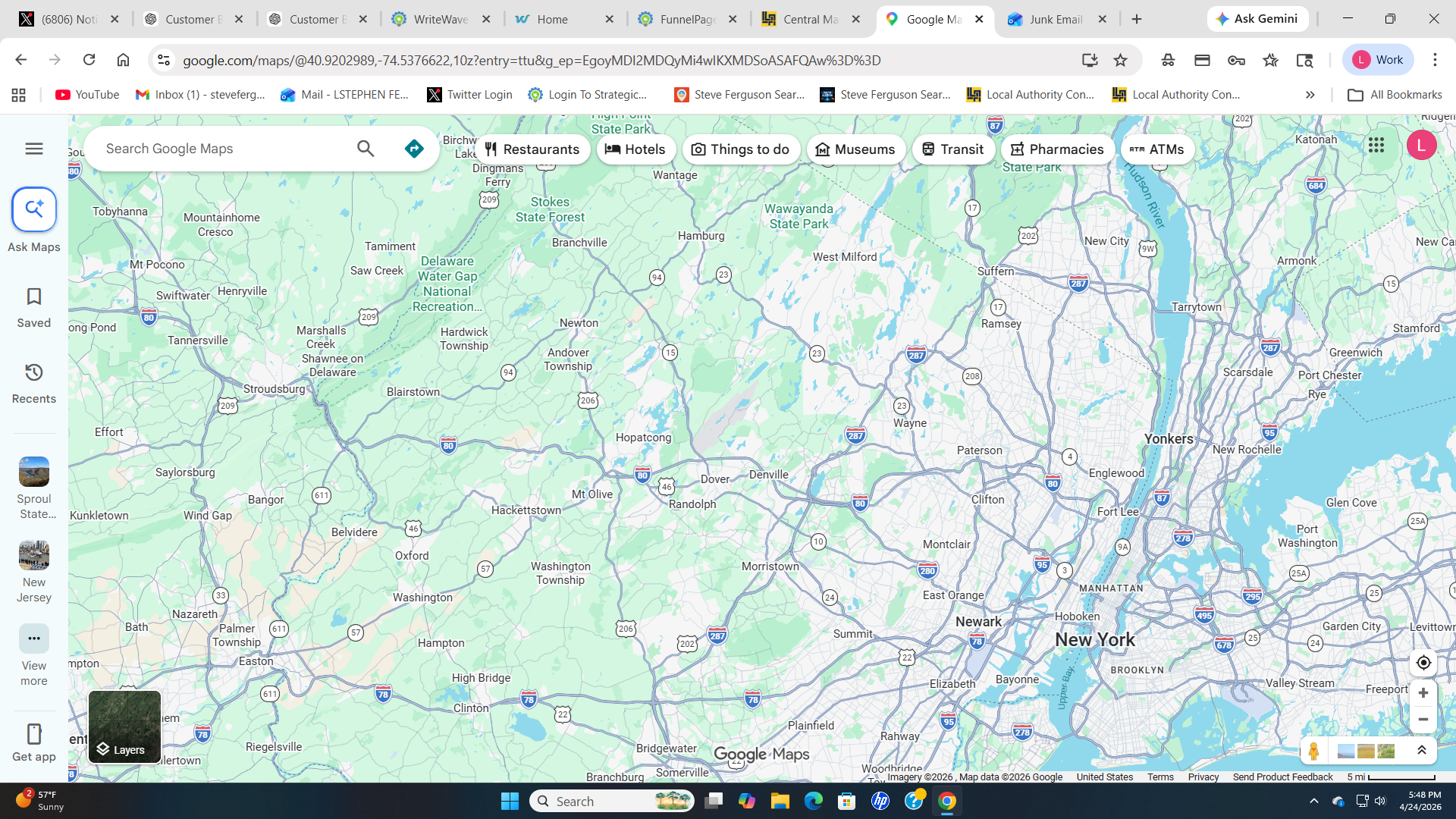This screenshot has width=1456, height=819.
Task: Toggle the Transit category chip
Action: click(x=953, y=149)
